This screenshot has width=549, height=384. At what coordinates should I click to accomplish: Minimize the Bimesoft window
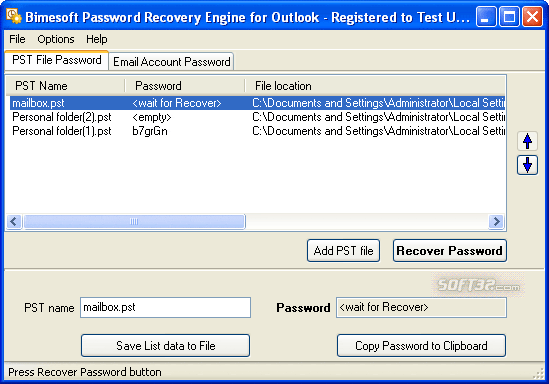coord(486,16)
